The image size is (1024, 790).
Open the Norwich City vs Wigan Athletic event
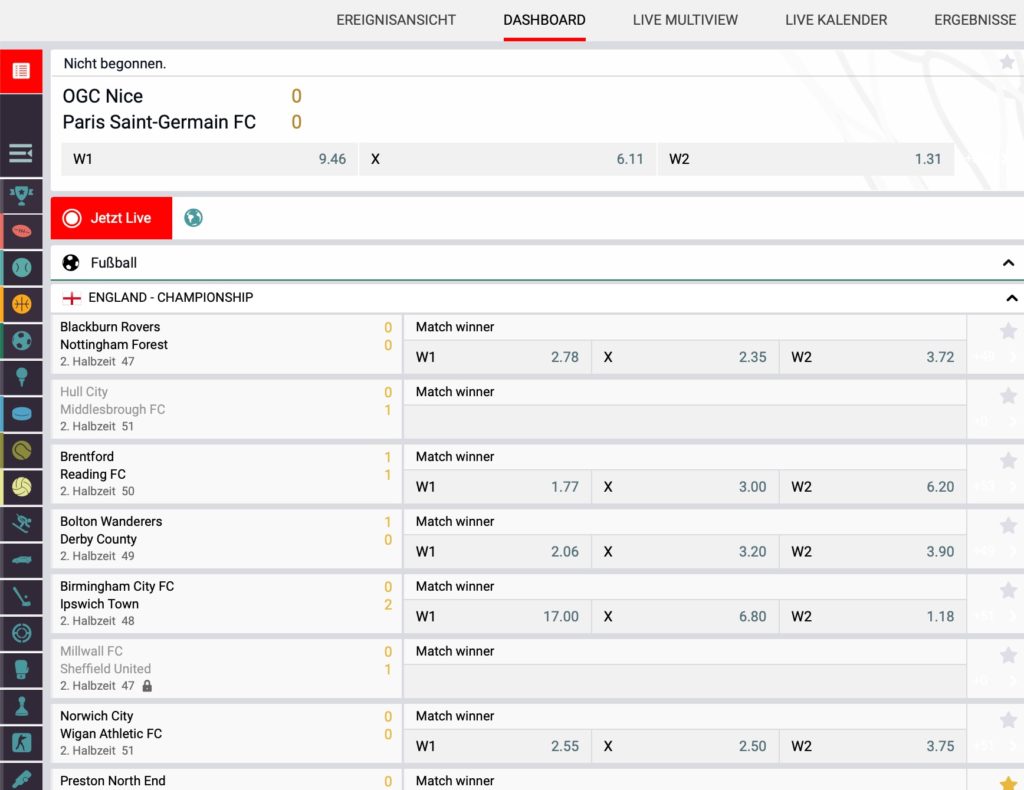click(226, 733)
